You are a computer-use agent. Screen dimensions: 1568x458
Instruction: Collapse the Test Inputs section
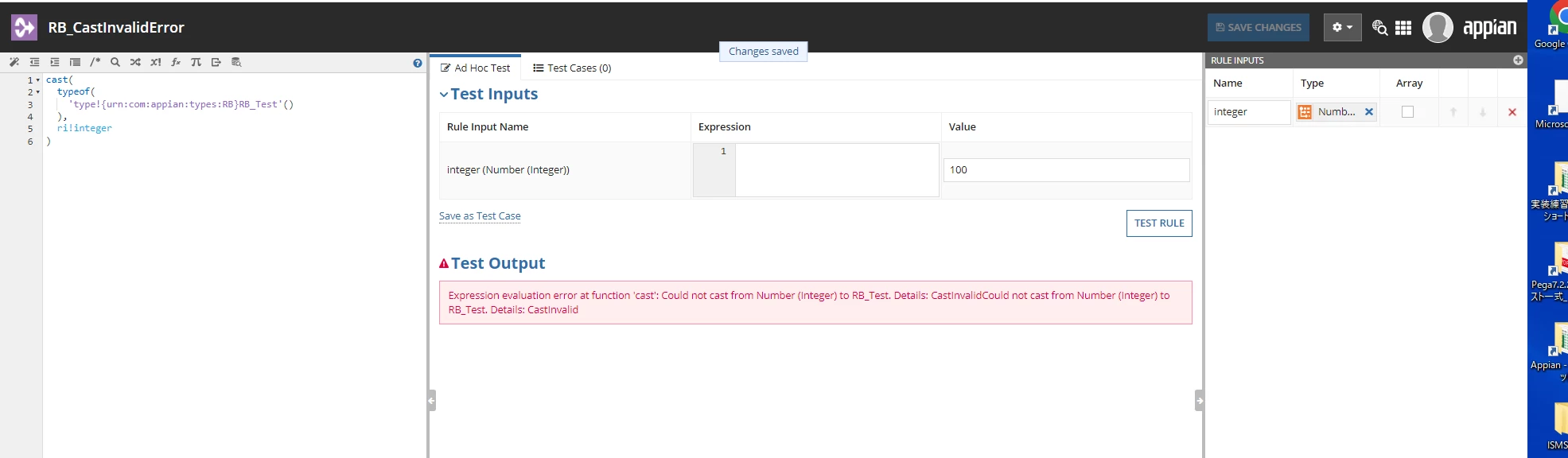click(x=444, y=95)
